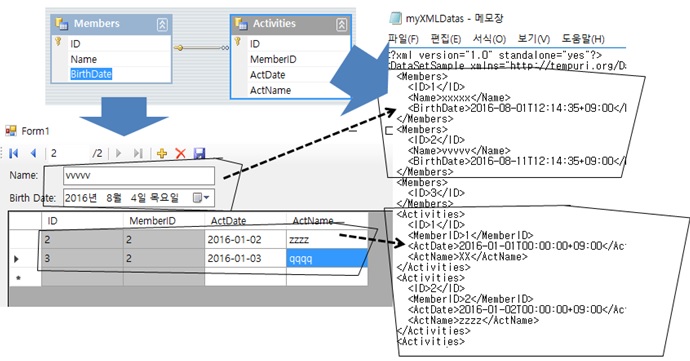Screen dimensions: 690x361
Task: Save data with floppy disk icon
Action: [199, 153]
